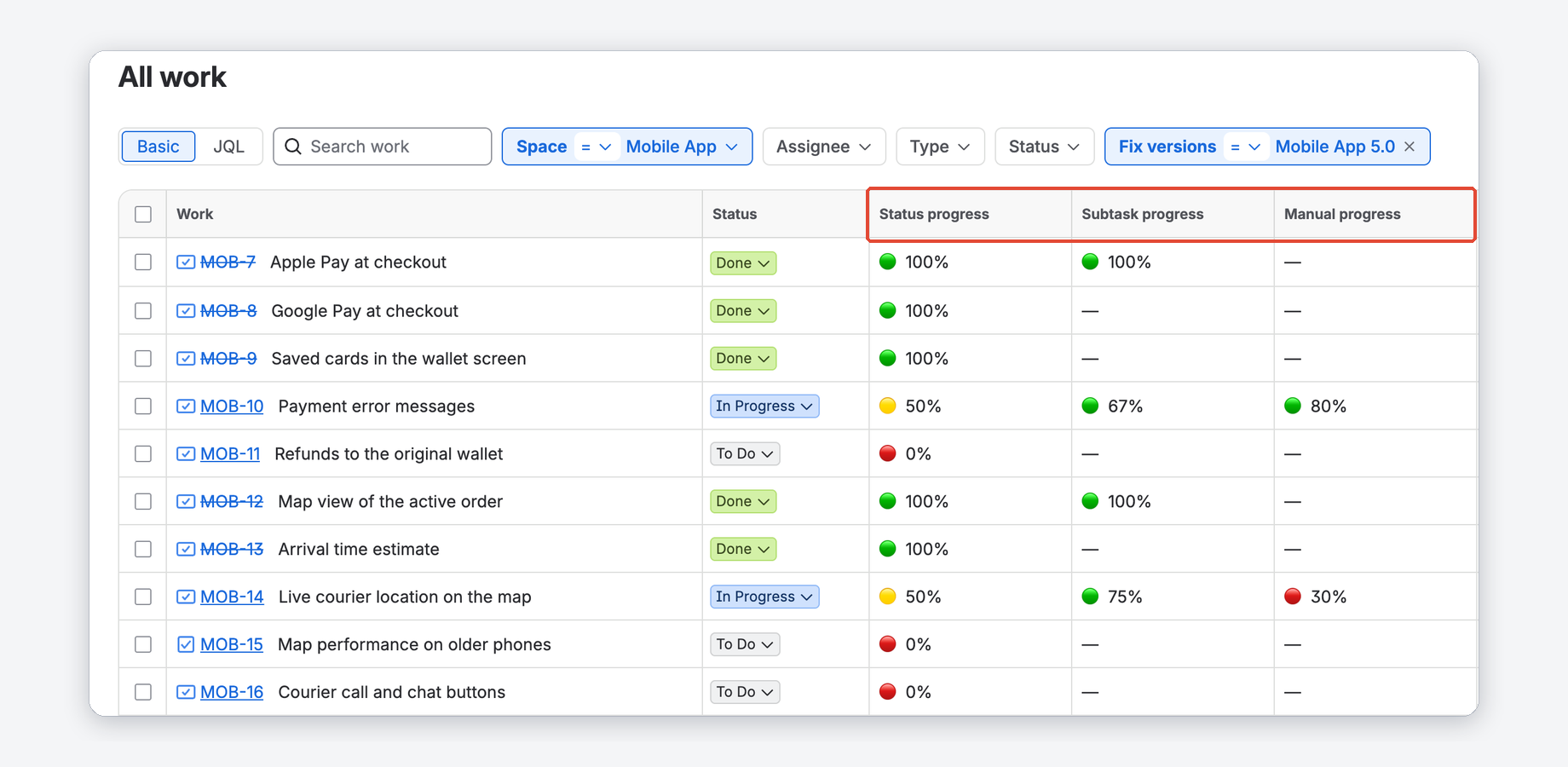
Task: Select checkbox for Live courier location row
Action: [143, 597]
